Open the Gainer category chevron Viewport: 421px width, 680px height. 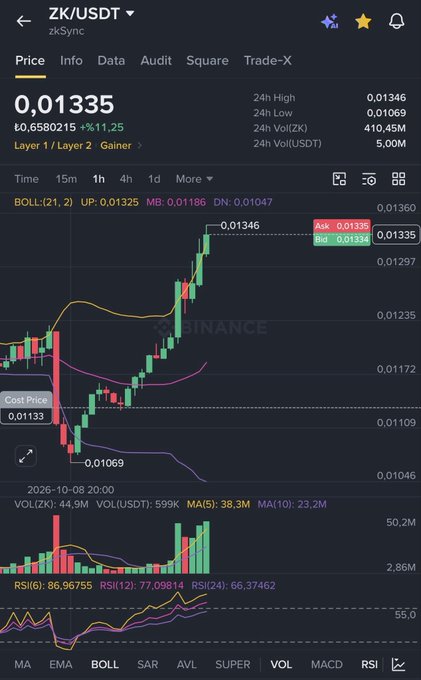click(140, 145)
